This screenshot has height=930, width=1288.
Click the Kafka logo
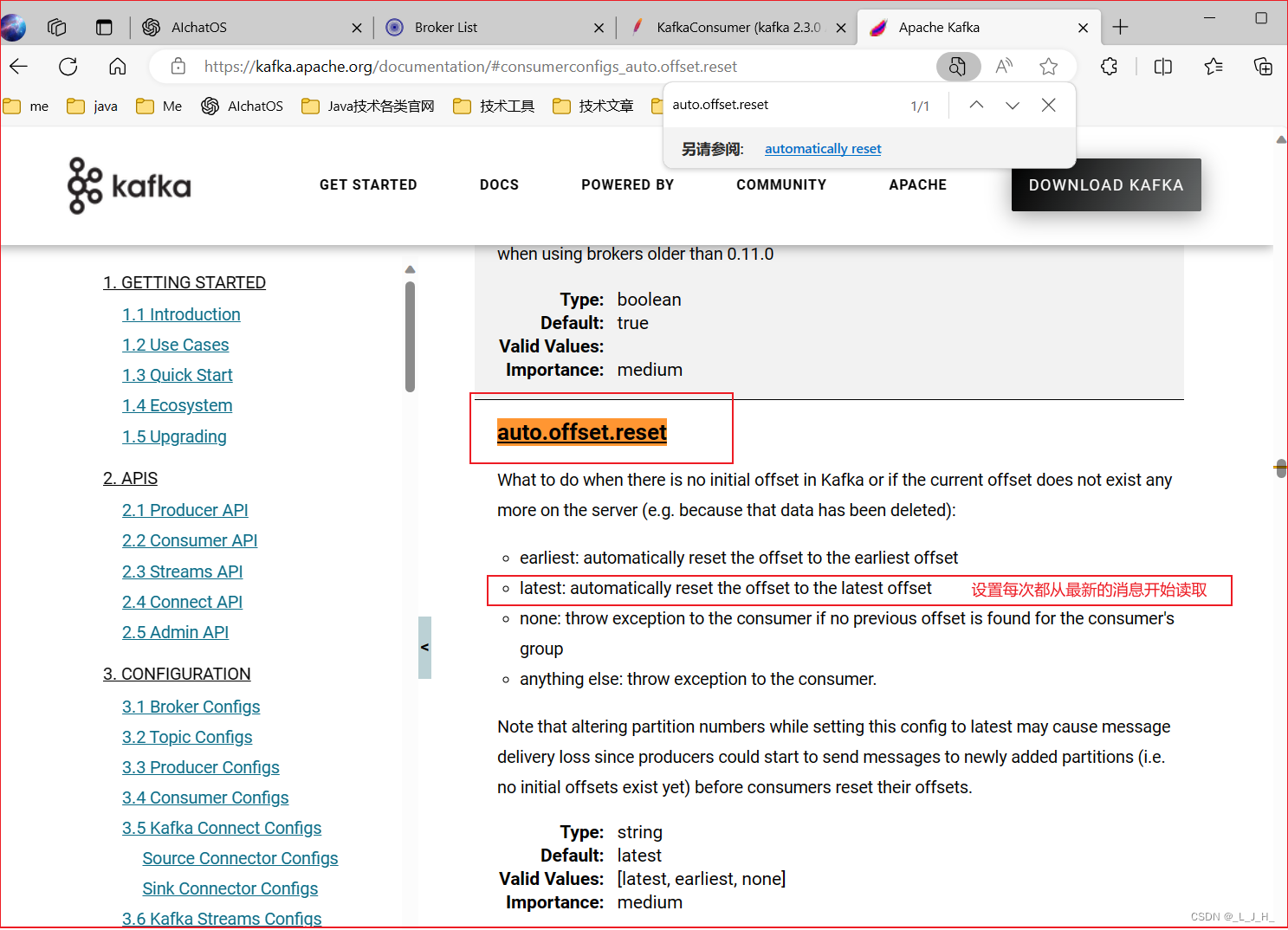(129, 185)
